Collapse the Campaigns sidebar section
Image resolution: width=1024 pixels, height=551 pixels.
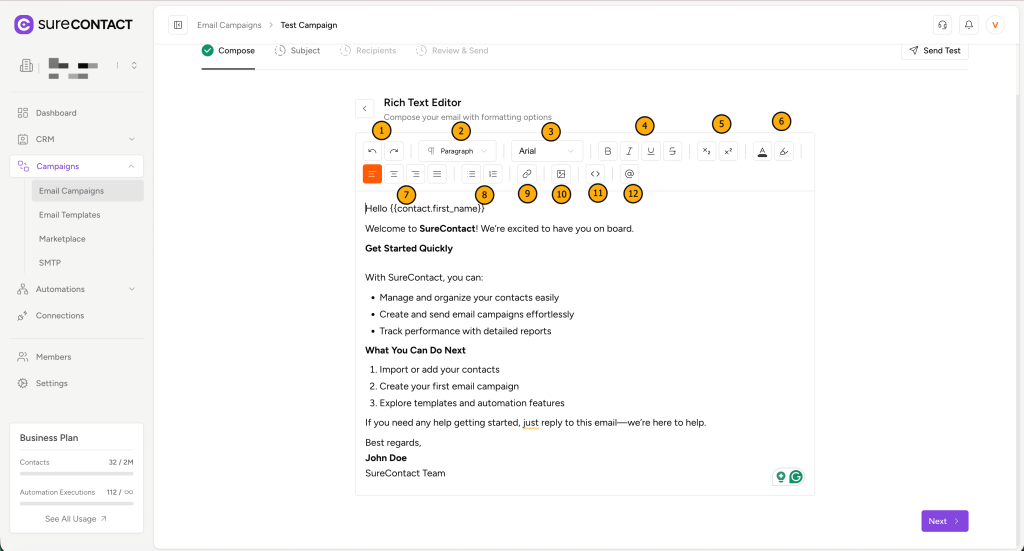(x=76, y=166)
